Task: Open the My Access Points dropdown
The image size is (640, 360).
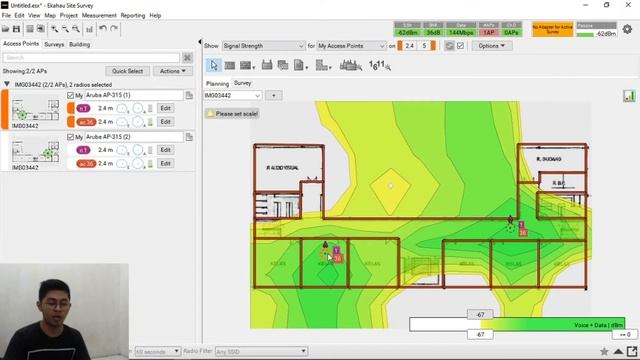Action: pyautogui.click(x=351, y=46)
